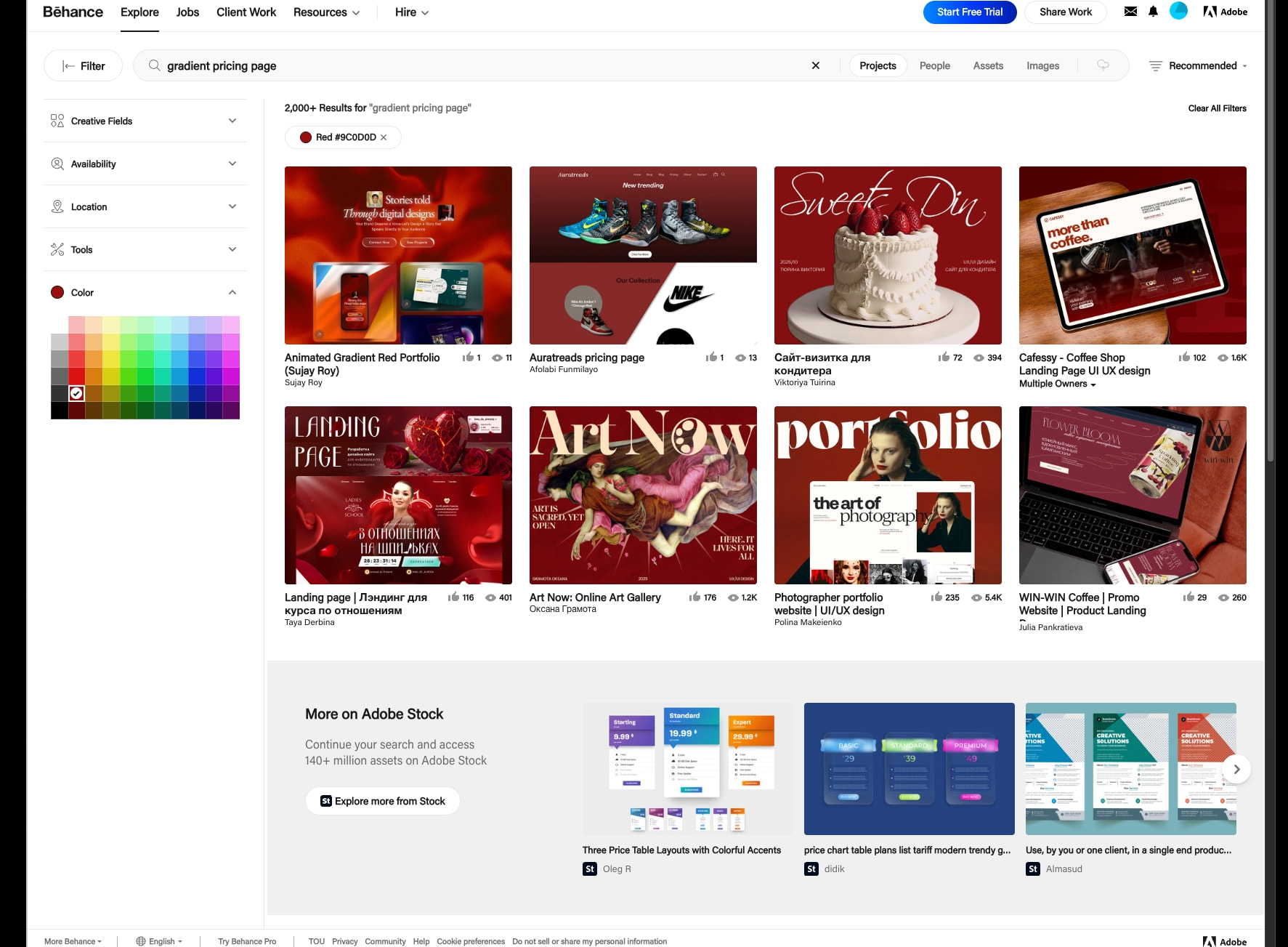Open Client Work in navigation

[x=246, y=12]
